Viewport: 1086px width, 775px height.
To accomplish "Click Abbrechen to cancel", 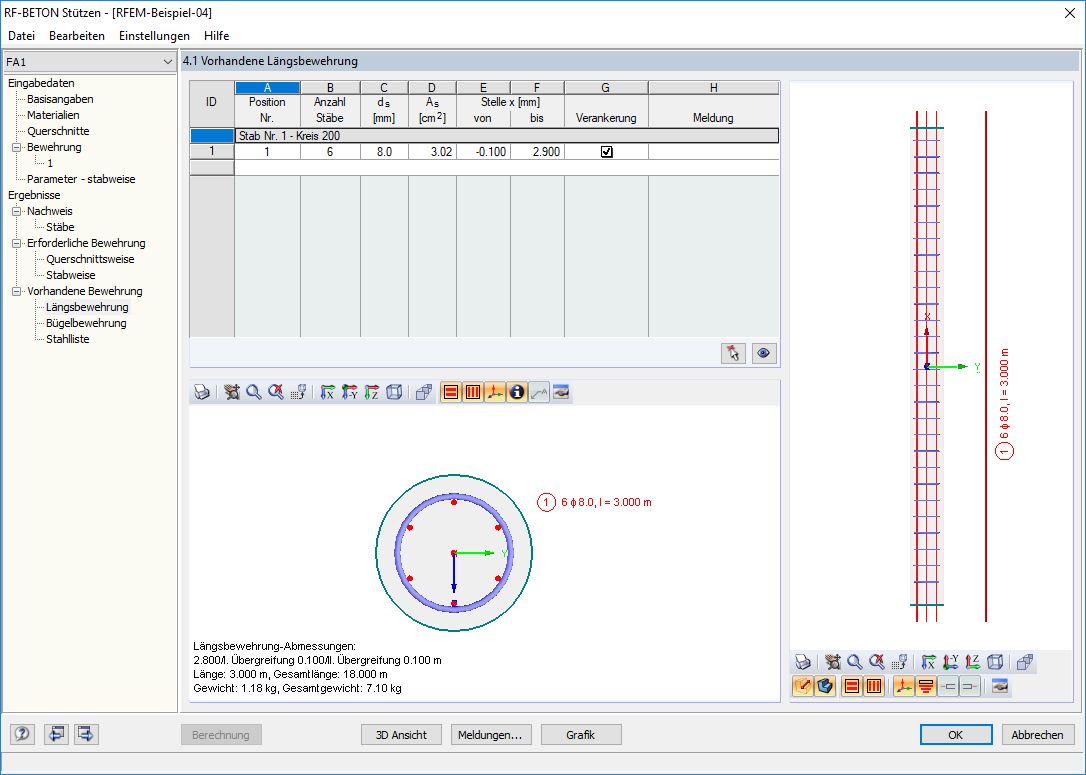I will coord(1038,735).
